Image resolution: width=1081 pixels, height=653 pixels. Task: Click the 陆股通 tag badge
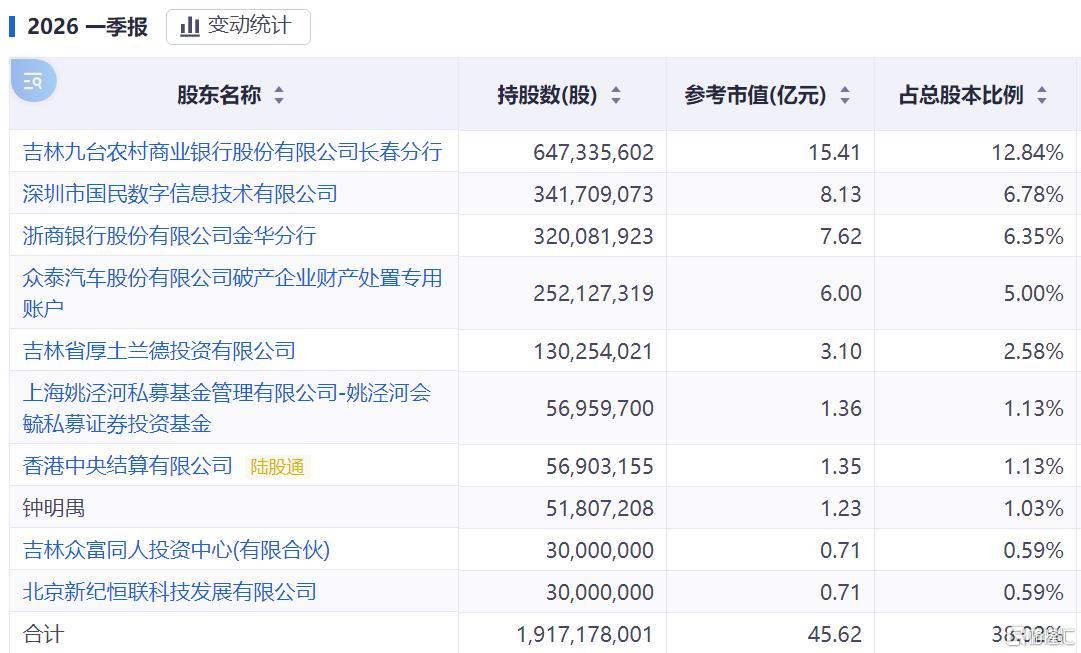pyautogui.click(x=277, y=467)
